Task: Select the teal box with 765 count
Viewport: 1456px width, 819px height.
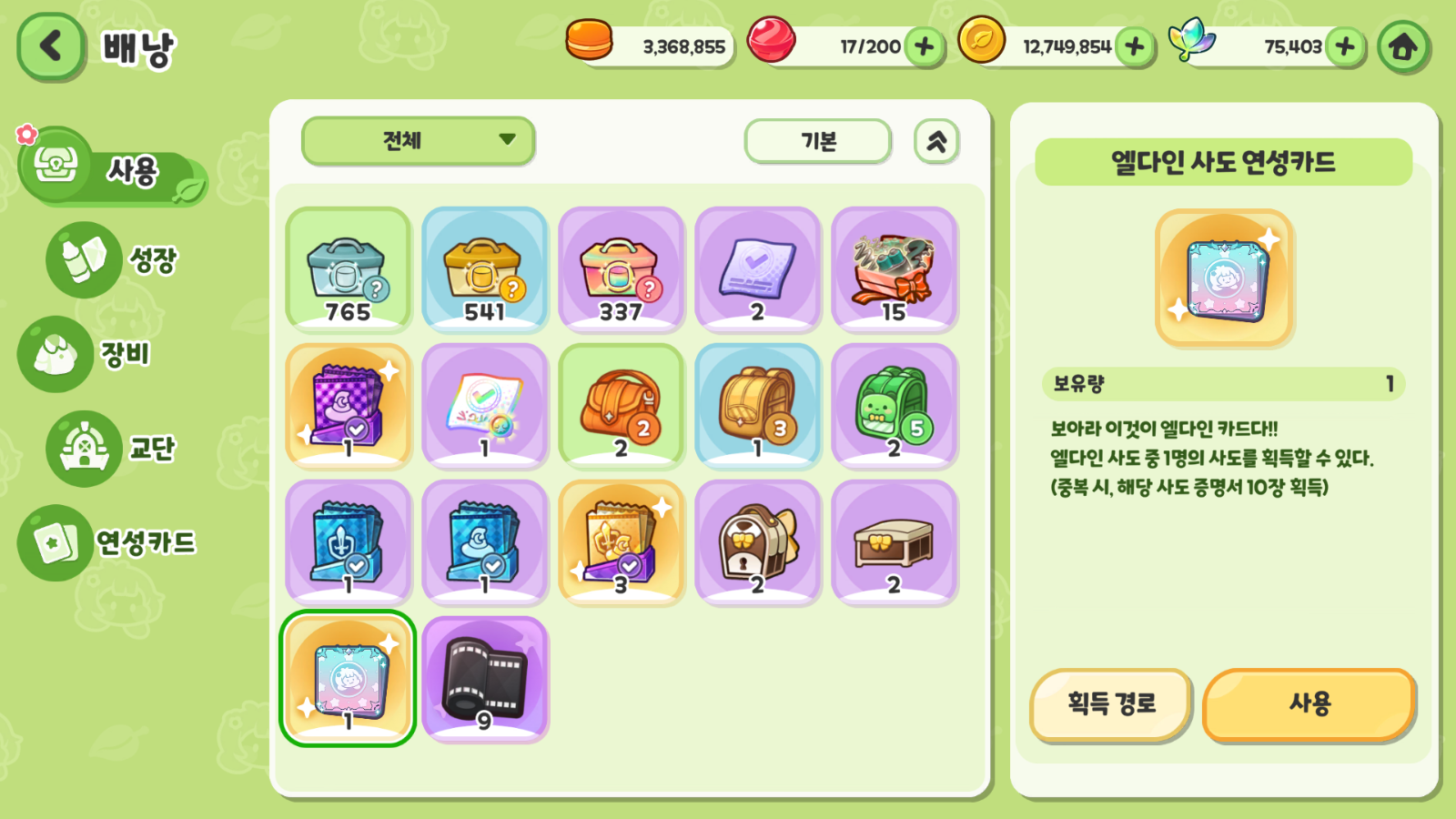Action: click(x=349, y=269)
